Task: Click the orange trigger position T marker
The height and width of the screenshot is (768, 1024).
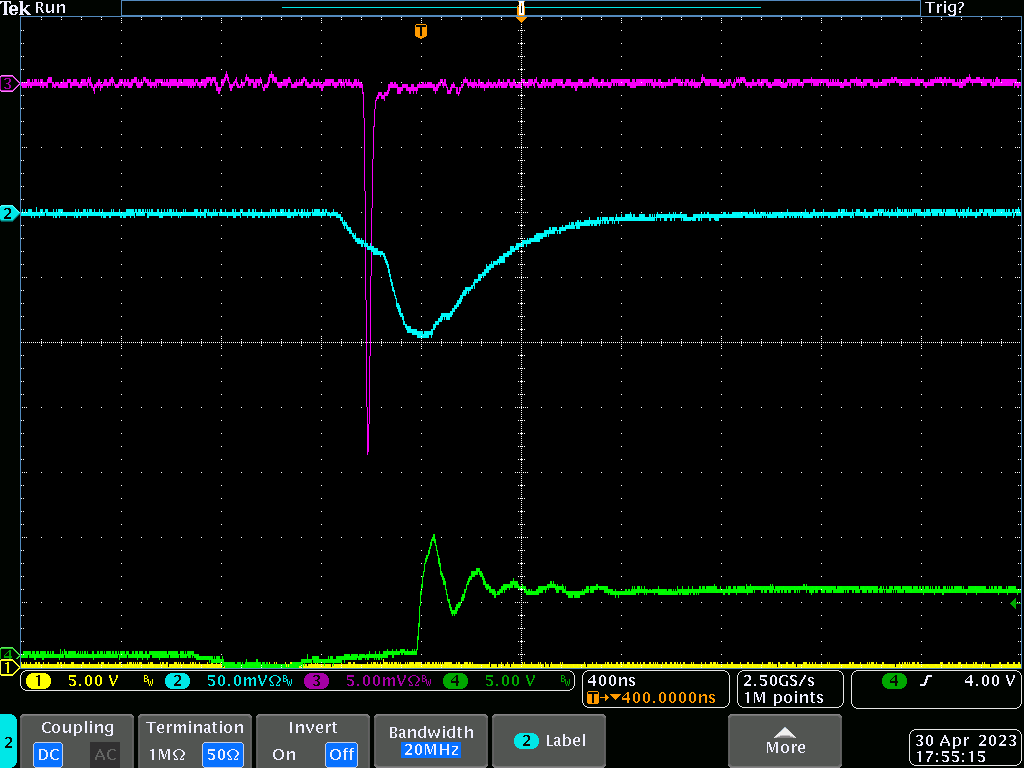Action: click(x=421, y=32)
